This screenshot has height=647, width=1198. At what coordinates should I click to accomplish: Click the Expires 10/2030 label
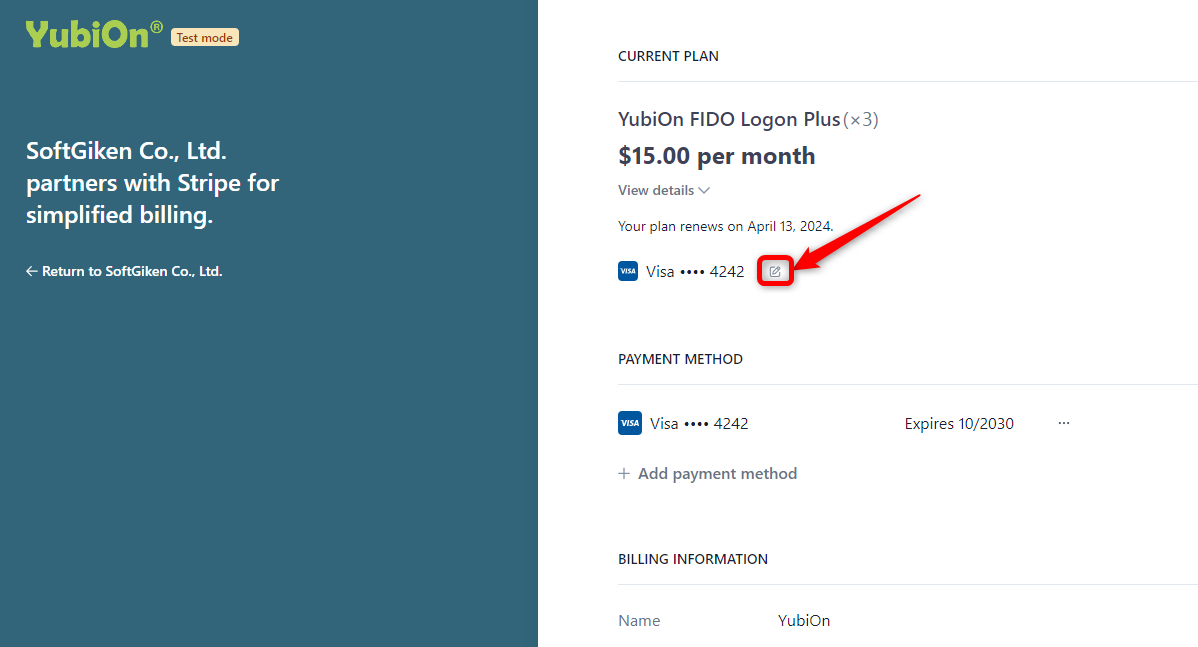[x=959, y=424]
